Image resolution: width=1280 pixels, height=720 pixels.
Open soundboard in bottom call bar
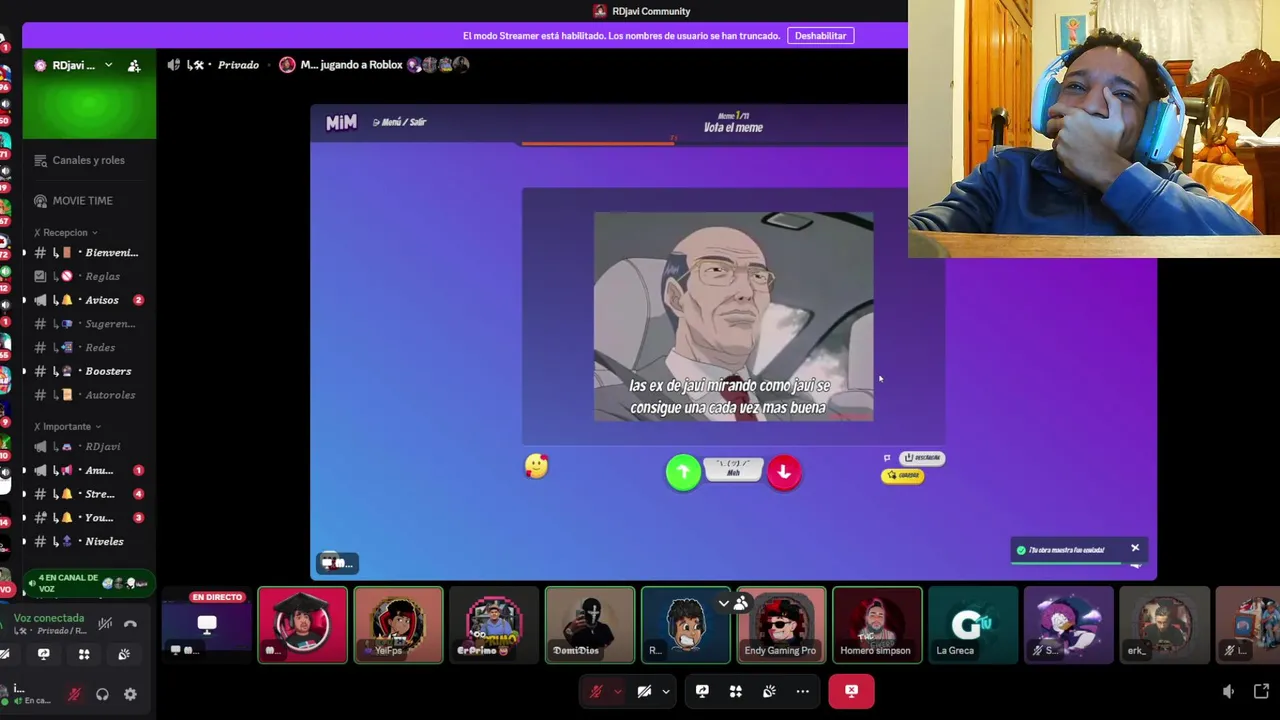tap(769, 691)
